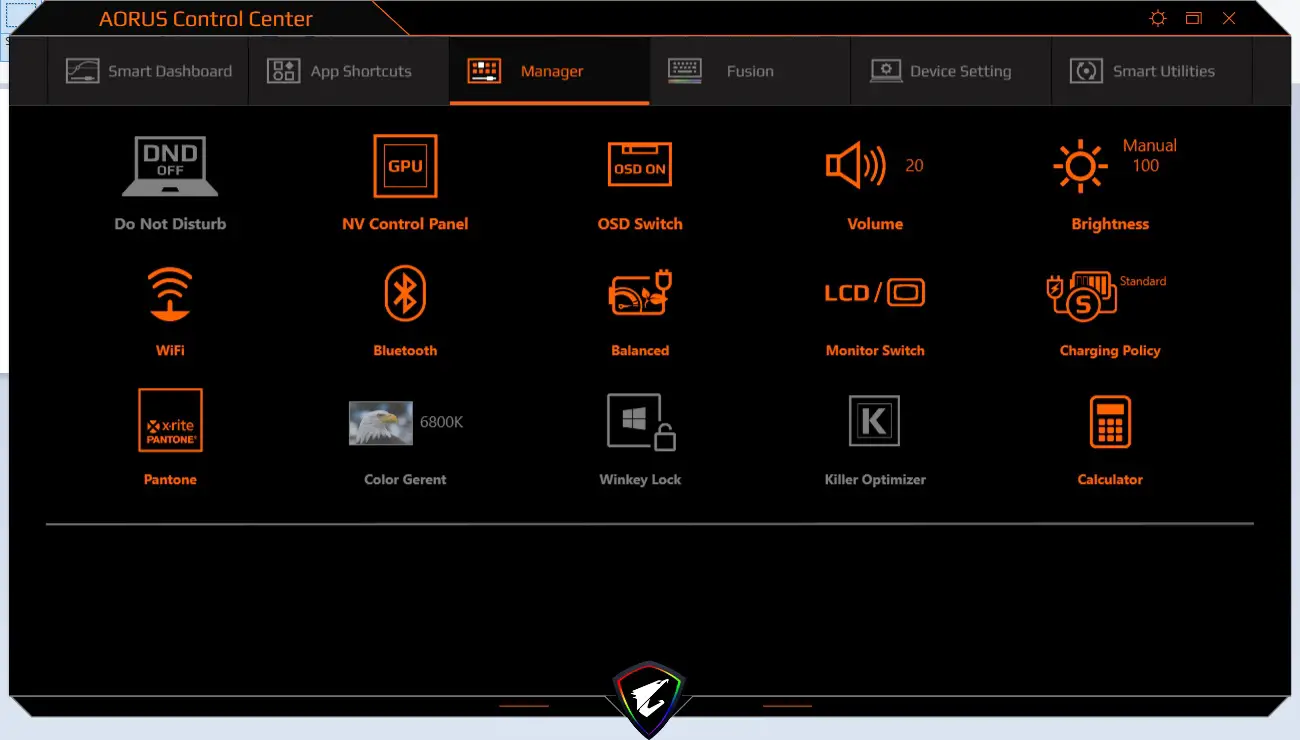Go to the Fusion tab
The image size is (1300, 740).
pyautogui.click(x=750, y=71)
